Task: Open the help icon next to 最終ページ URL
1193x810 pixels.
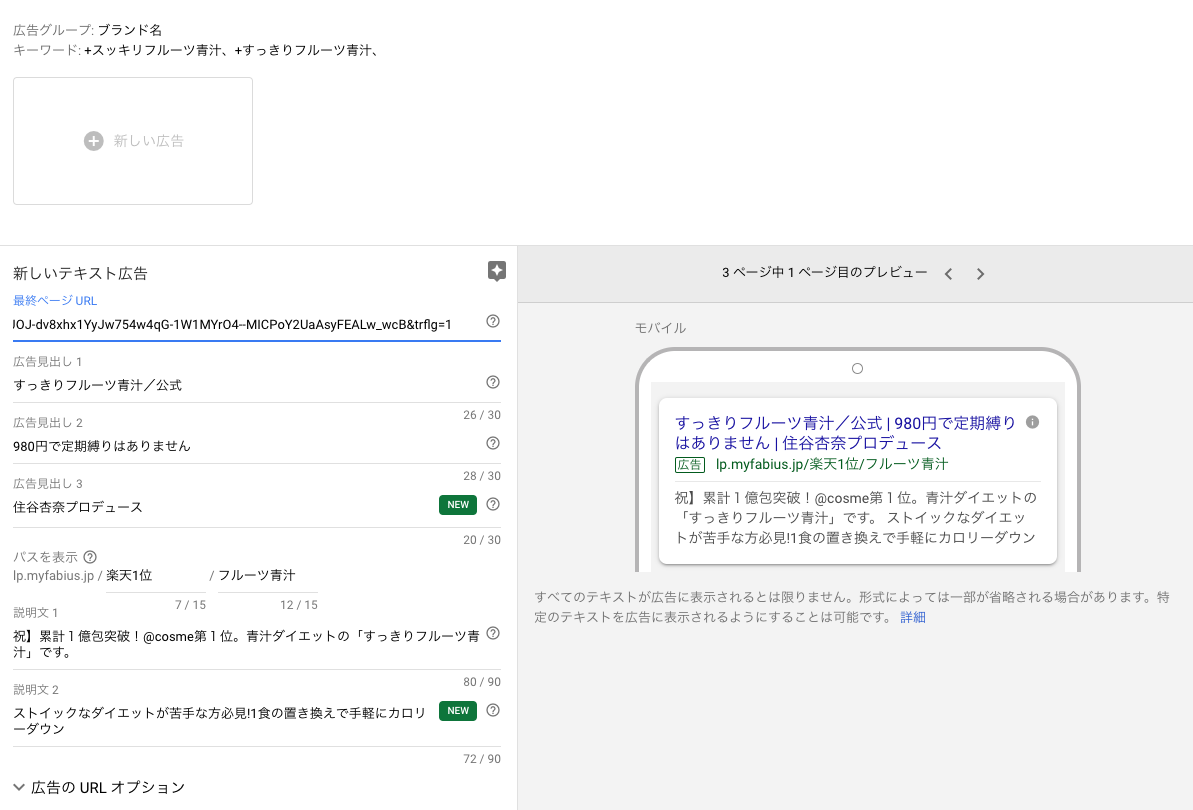Action: (x=492, y=323)
